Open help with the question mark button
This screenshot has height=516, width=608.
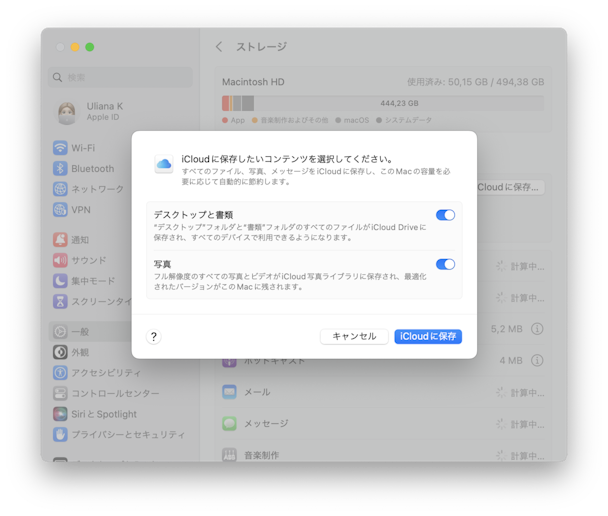click(x=154, y=337)
